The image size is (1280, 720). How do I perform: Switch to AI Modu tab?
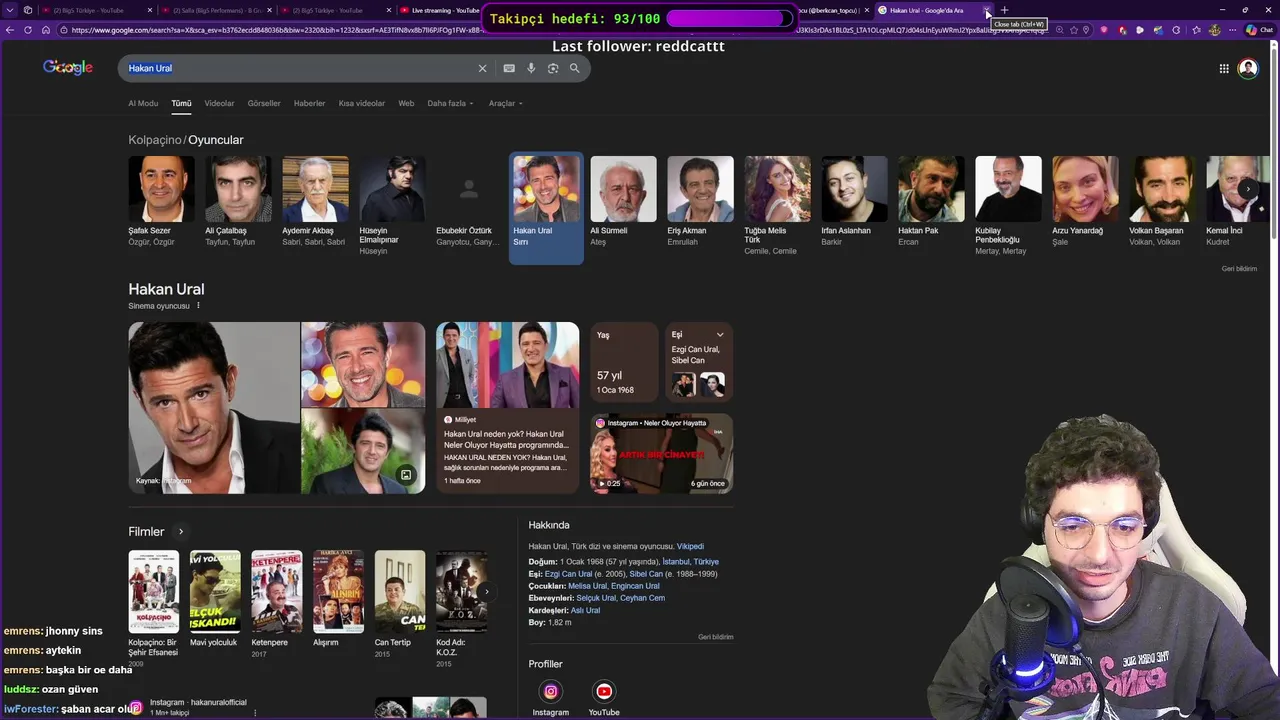[143, 103]
